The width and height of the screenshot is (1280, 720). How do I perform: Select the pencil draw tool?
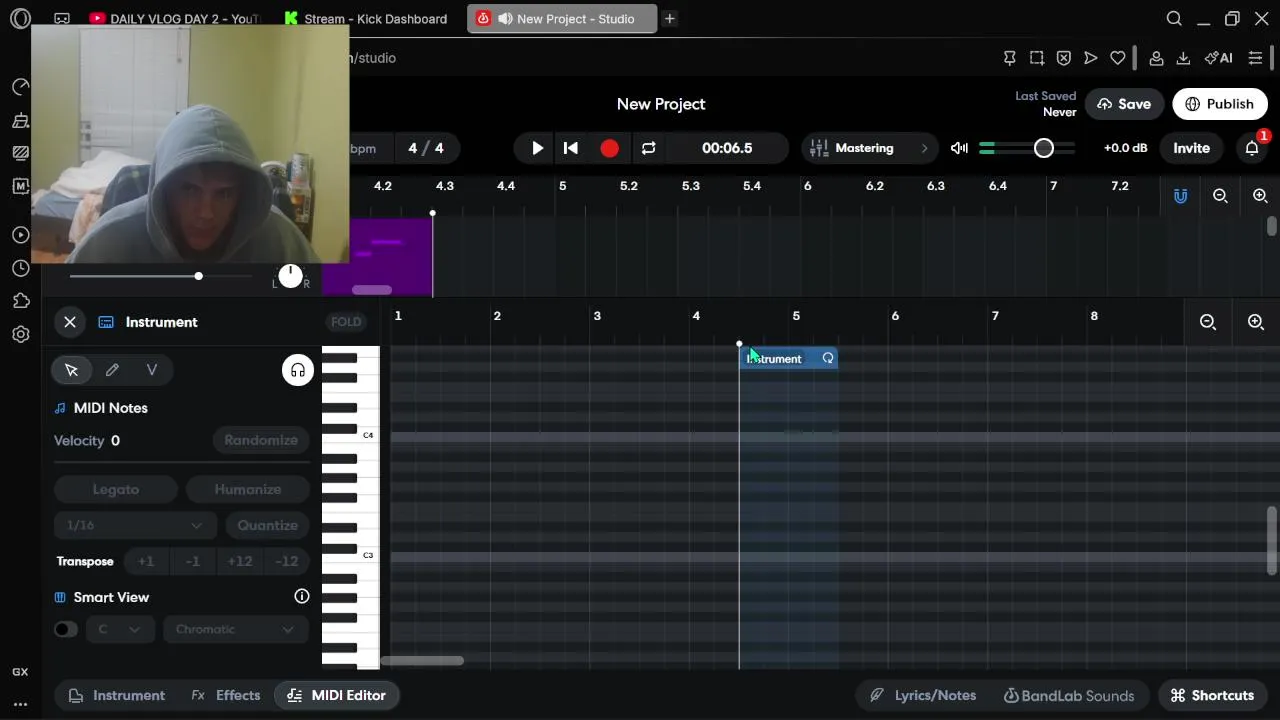pyautogui.click(x=112, y=370)
